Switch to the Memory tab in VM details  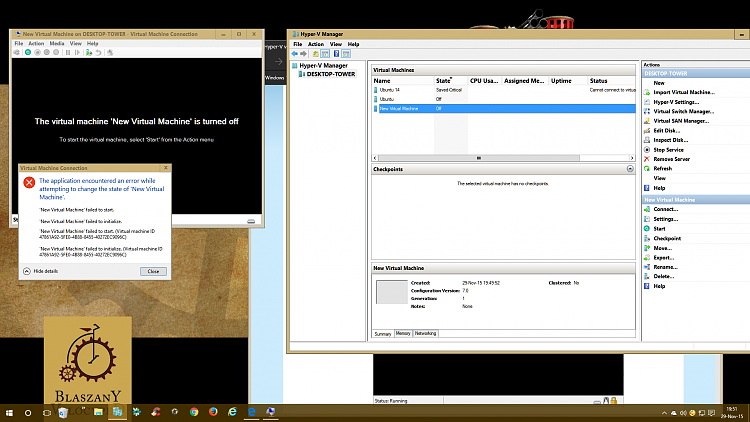point(403,333)
